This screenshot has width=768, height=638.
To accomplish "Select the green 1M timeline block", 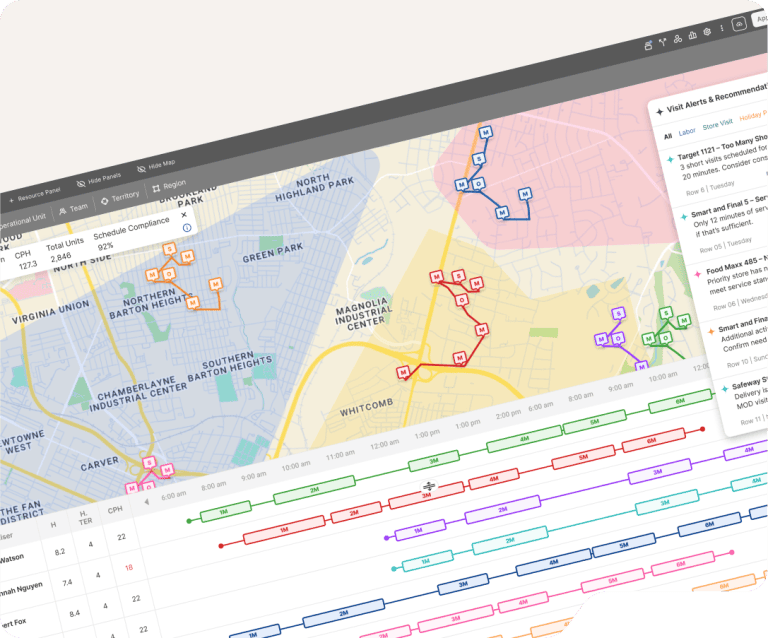I will (225, 511).
